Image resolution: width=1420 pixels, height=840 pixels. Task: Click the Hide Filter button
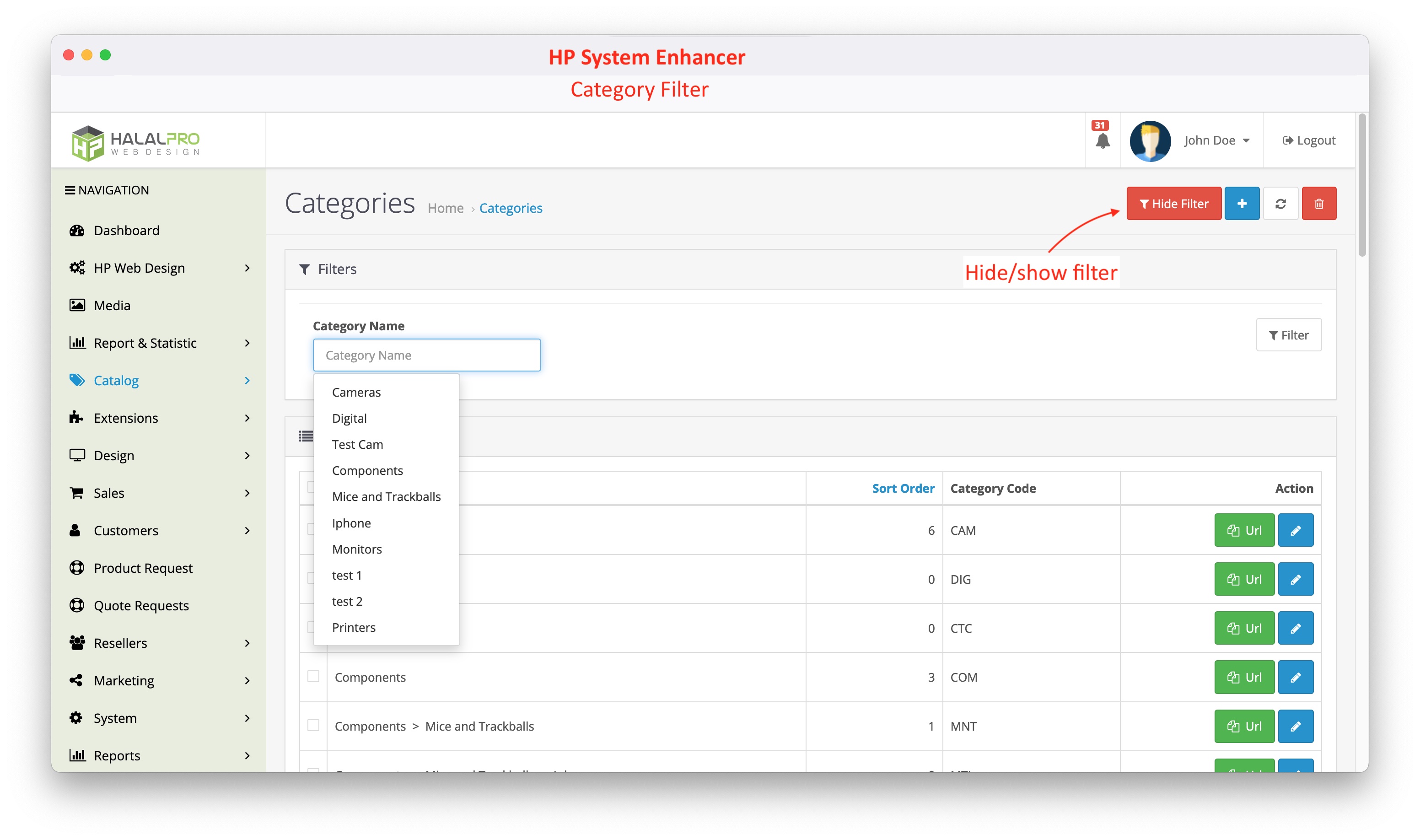coord(1173,203)
